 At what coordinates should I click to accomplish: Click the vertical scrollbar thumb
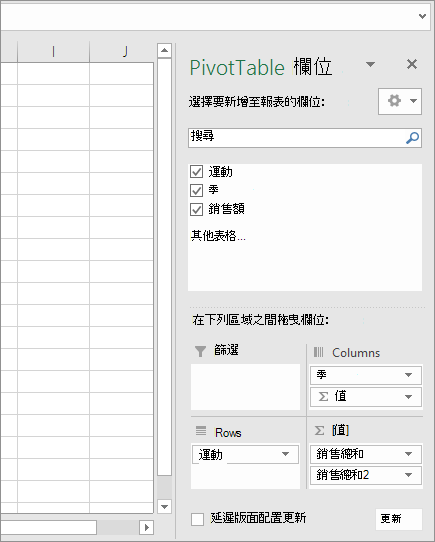(x=165, y=267)
